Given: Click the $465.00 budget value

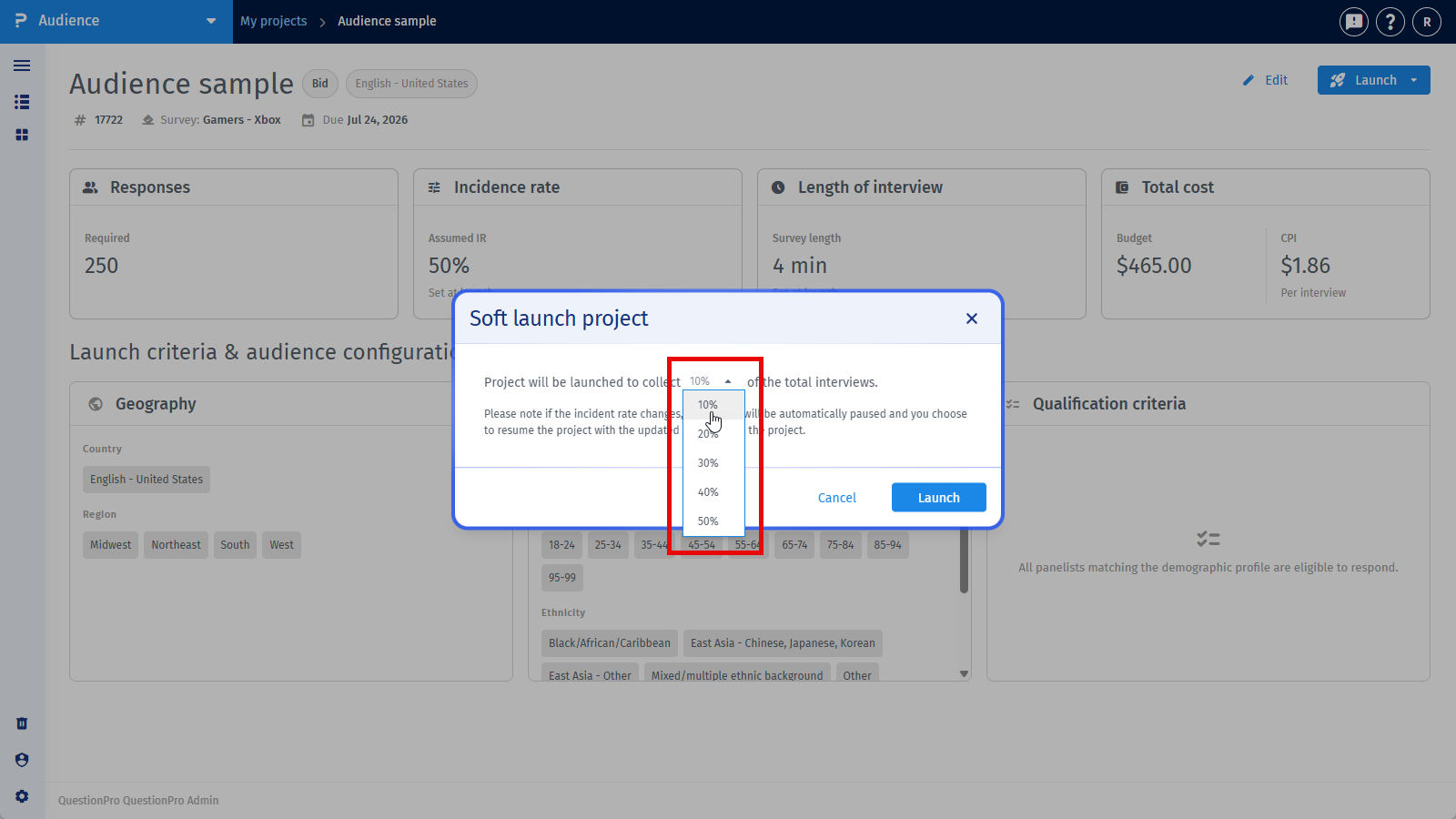Looking at the screenshot, I should click(x=1154, y=266).
